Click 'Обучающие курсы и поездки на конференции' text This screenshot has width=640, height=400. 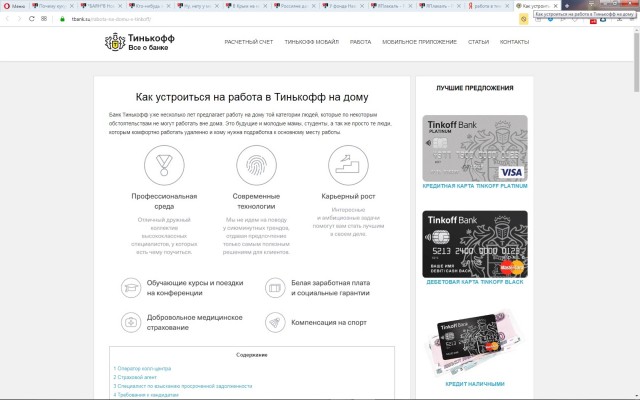[x=195, y=288]
